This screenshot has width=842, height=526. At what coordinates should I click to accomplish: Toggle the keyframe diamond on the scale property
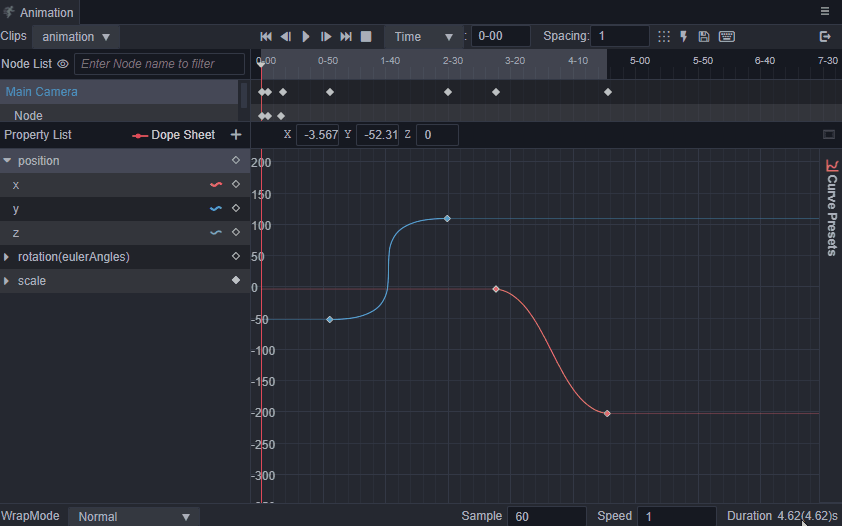click(x=236, y=281)
